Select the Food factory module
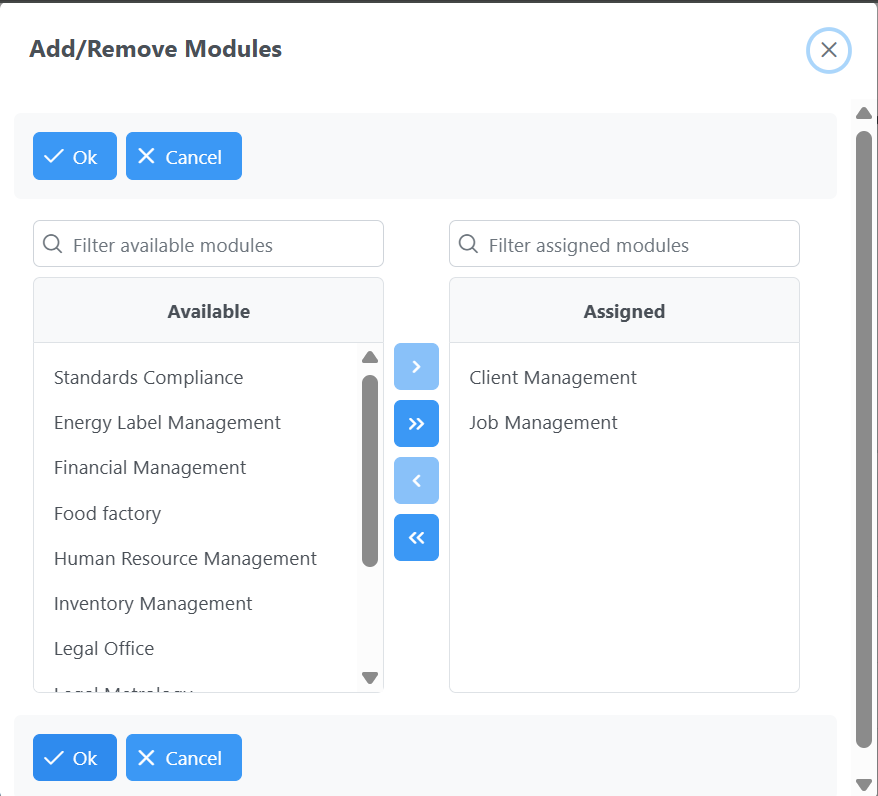878x796 pixels. [107, 513]
